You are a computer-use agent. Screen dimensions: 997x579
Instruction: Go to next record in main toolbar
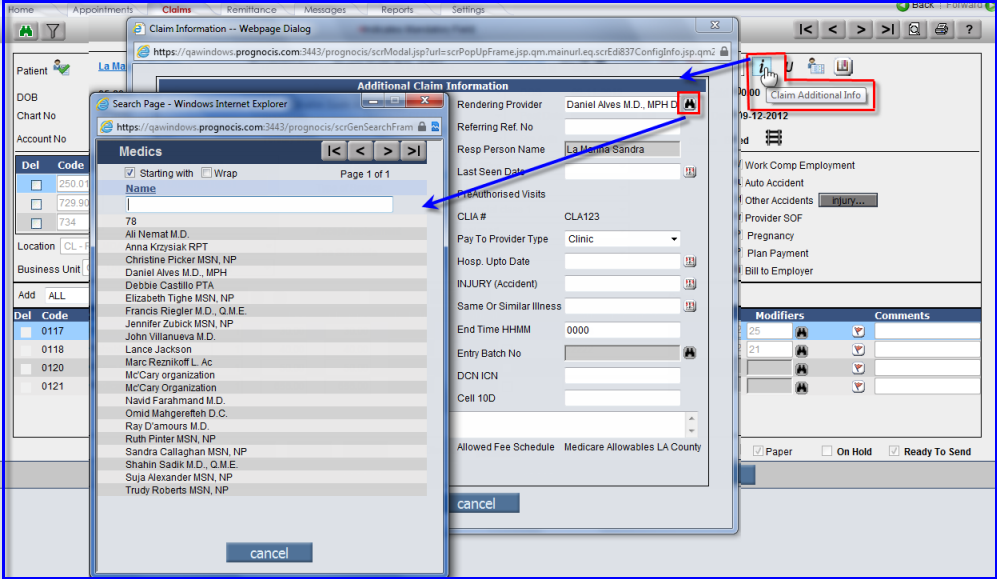click(x=860, y=29)
